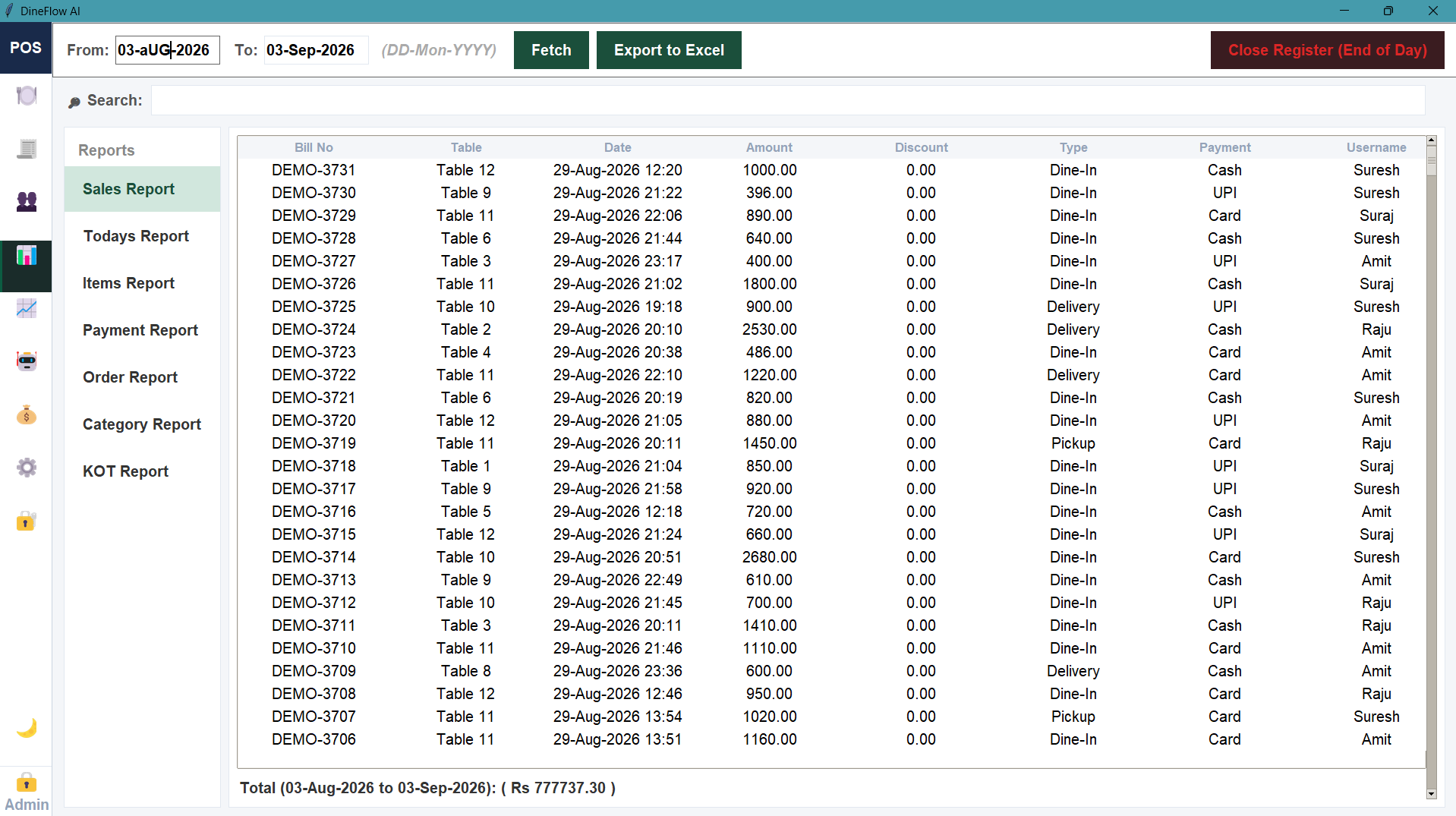Image resolution: width=1456 pixels, height=816 pixels.
Task: Open the AI robot assistant icon
Action: (27, 361)
